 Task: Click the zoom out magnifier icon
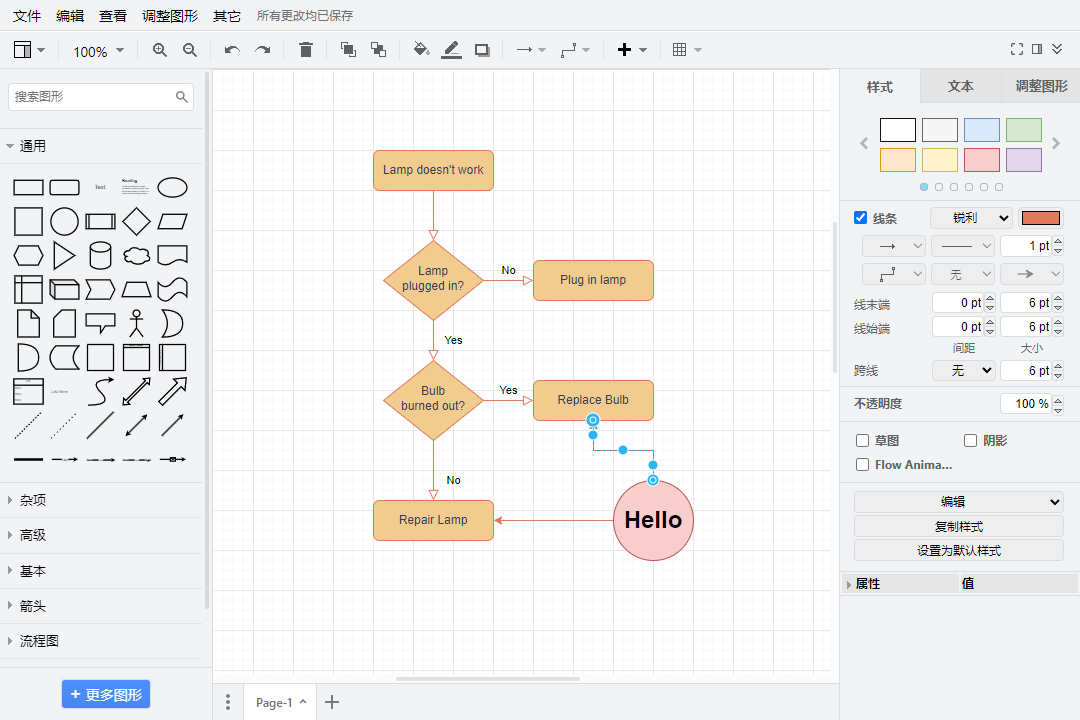[190, 50]
